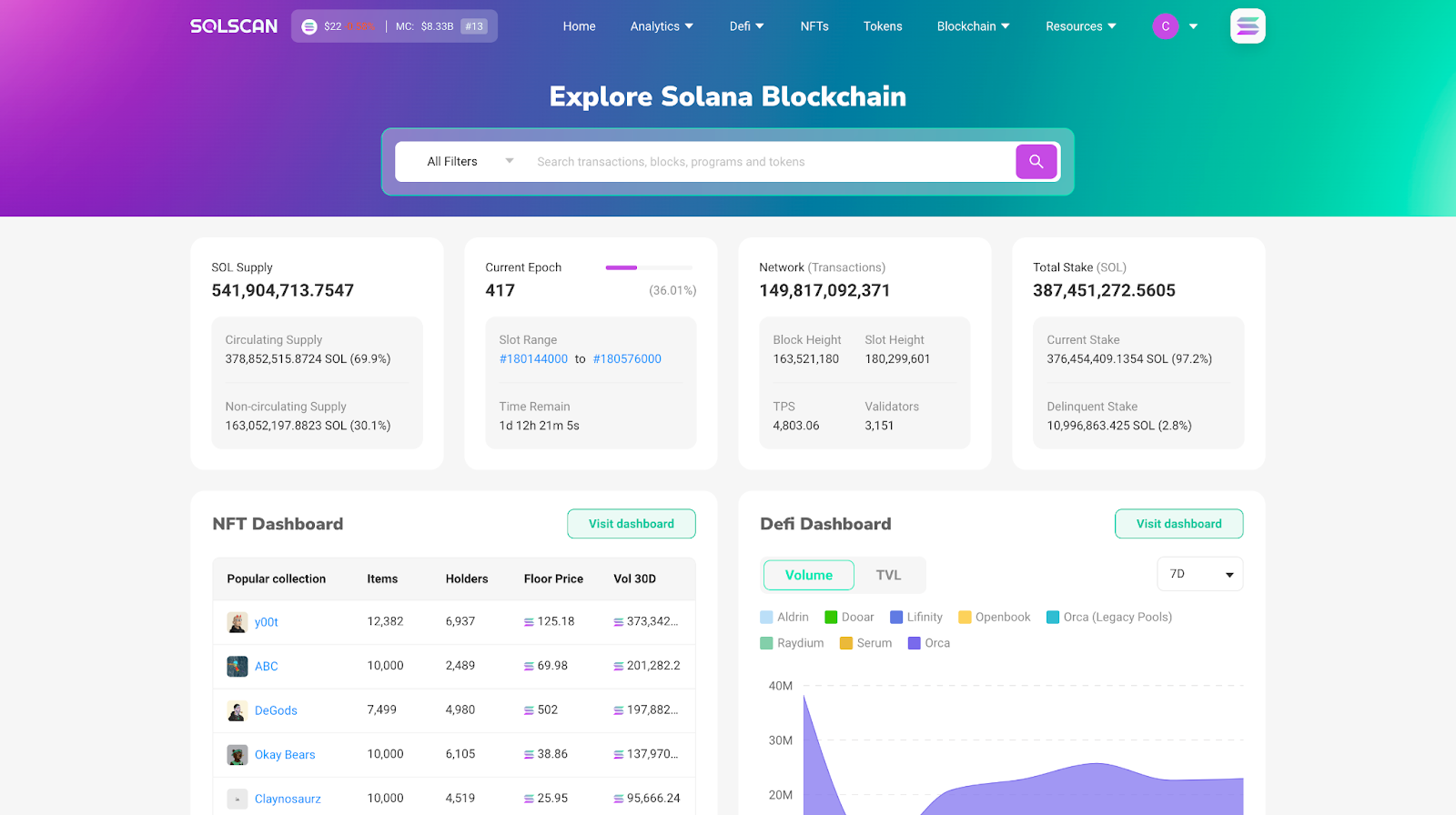Open NFTs in the navigation
This screenshot has height=815, width=1456.
(x=814, y=26)
